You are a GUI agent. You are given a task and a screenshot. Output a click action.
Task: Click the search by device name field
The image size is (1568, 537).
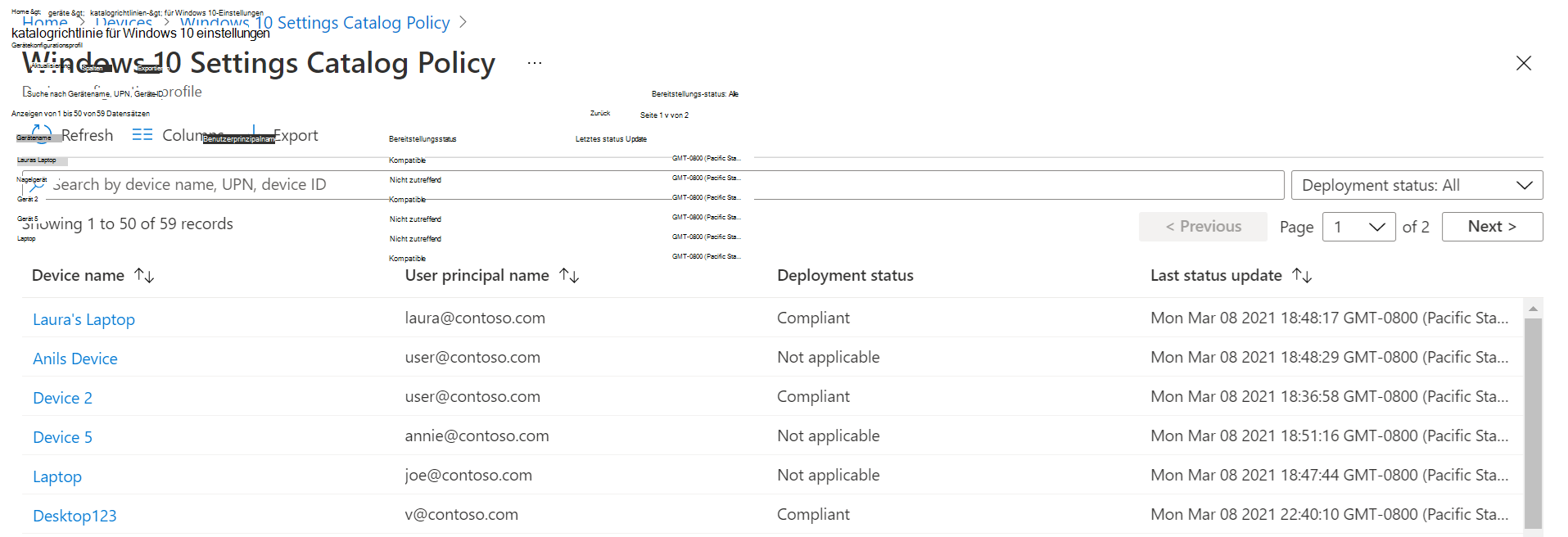tap(655, 185)
